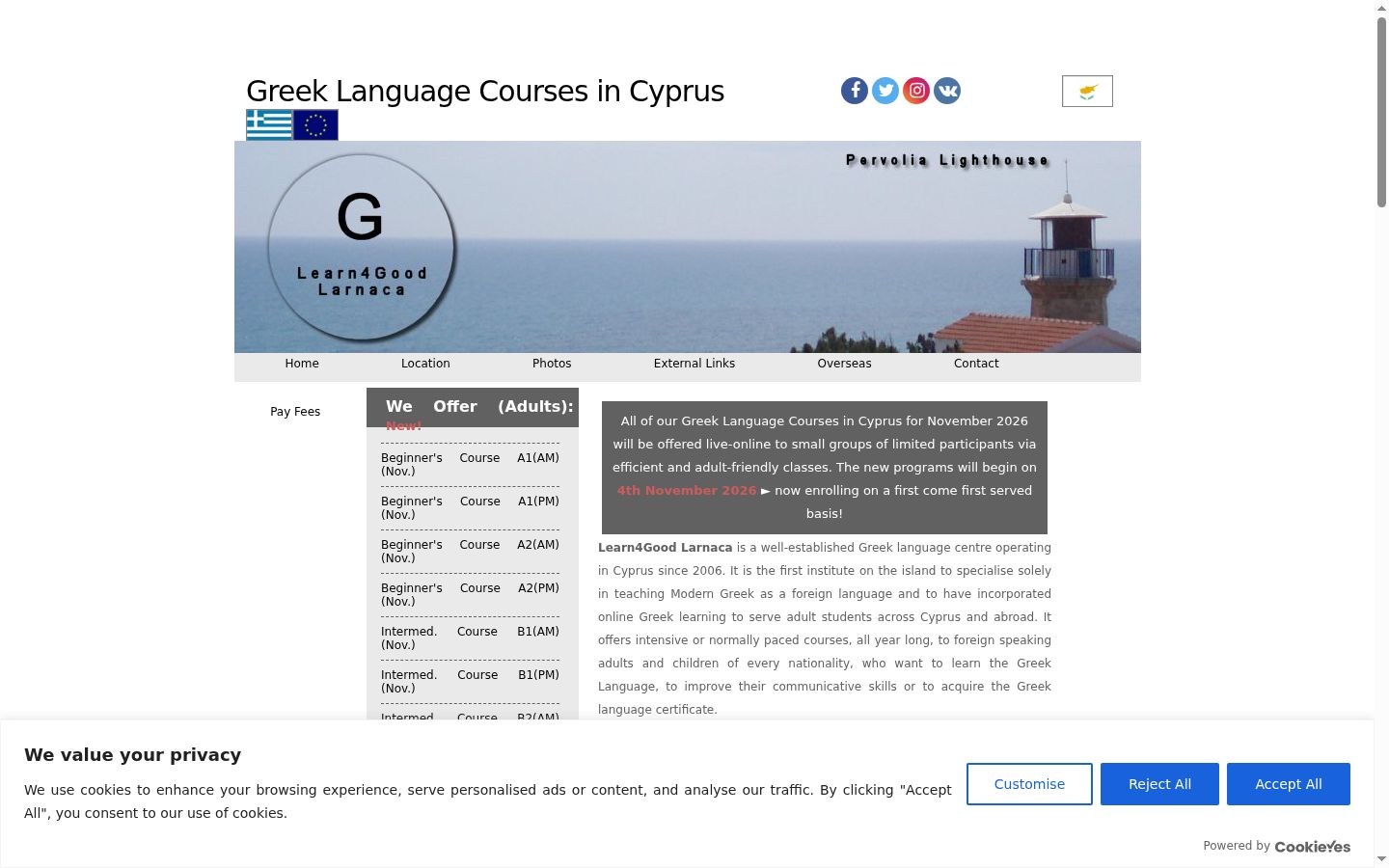Image resolution: width=1389 pixels, height=868 pixels.
Task: Click the 'We Offer (Adults):' heading
Action: (x=479, y=407)
